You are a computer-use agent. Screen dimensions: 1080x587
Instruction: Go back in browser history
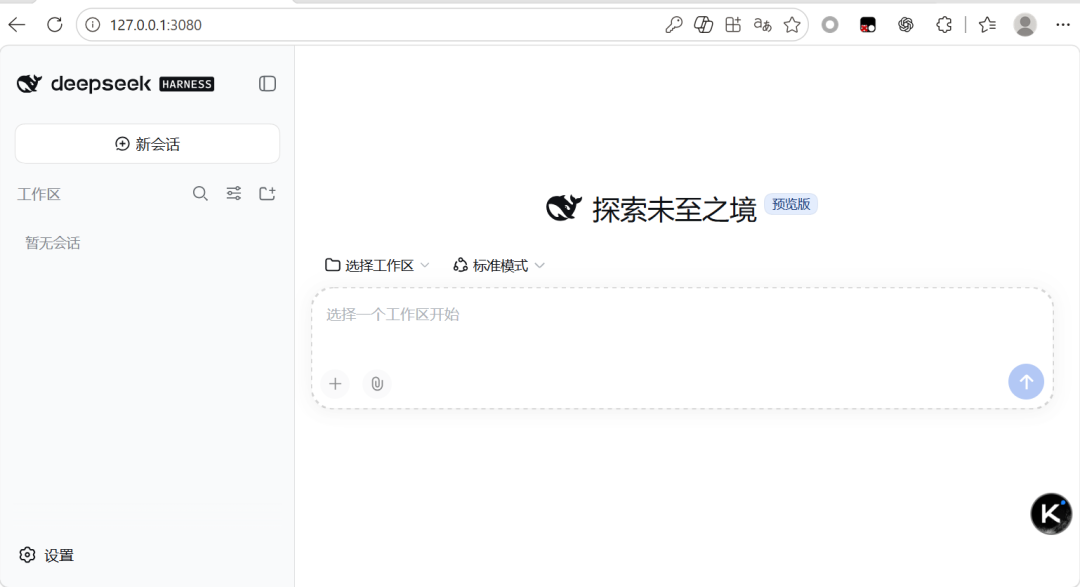click(17, 25)
